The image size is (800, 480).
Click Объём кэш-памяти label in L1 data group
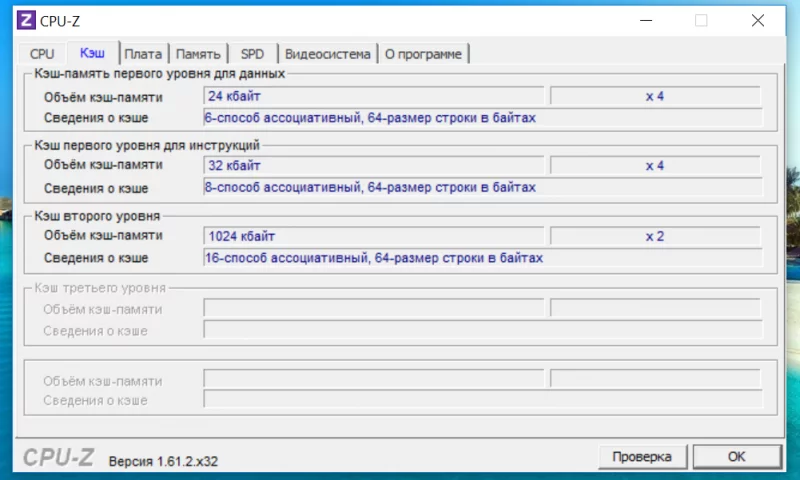coord(103,97)
